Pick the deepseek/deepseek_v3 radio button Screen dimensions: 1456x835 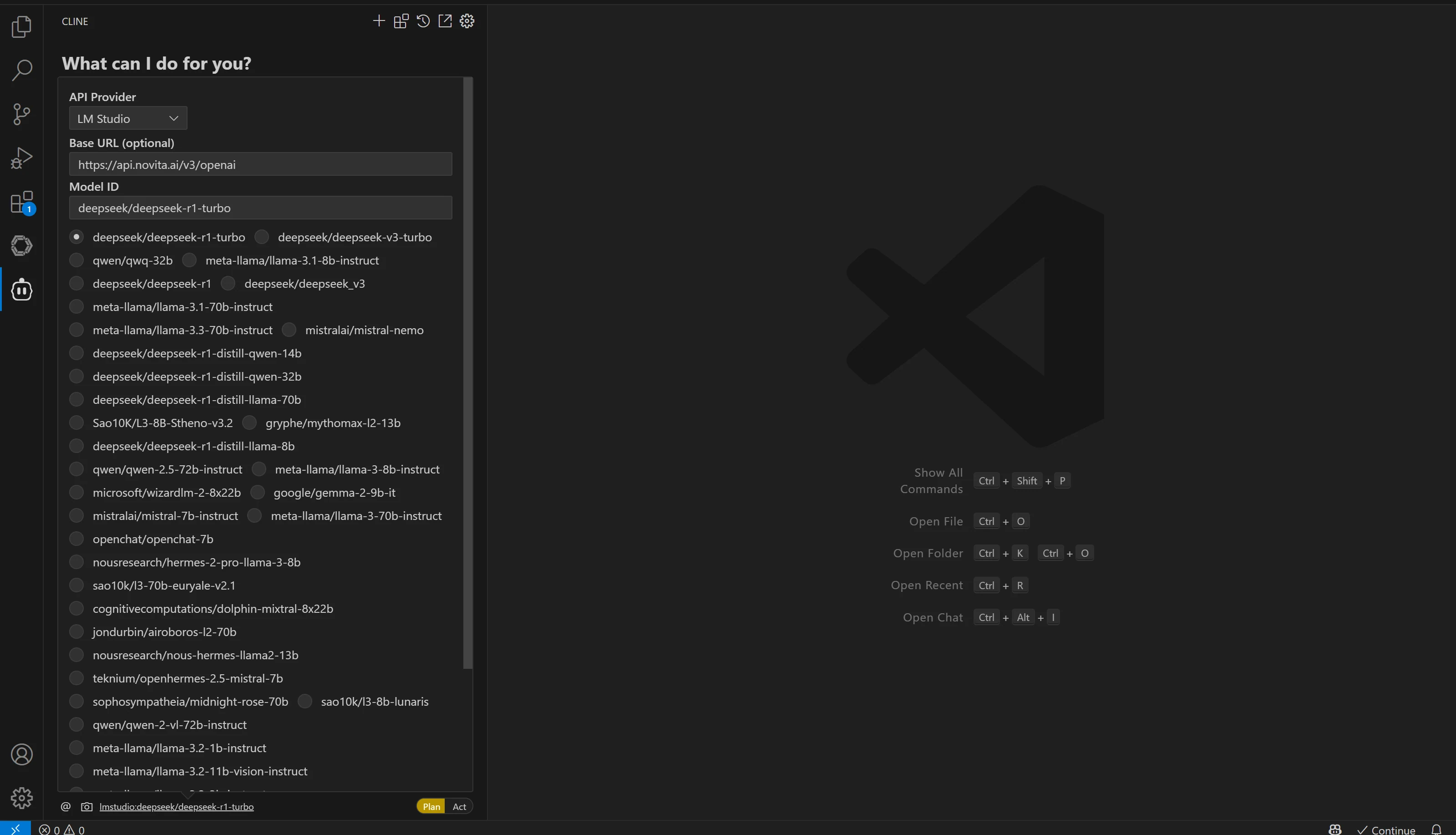pos(228,283)
